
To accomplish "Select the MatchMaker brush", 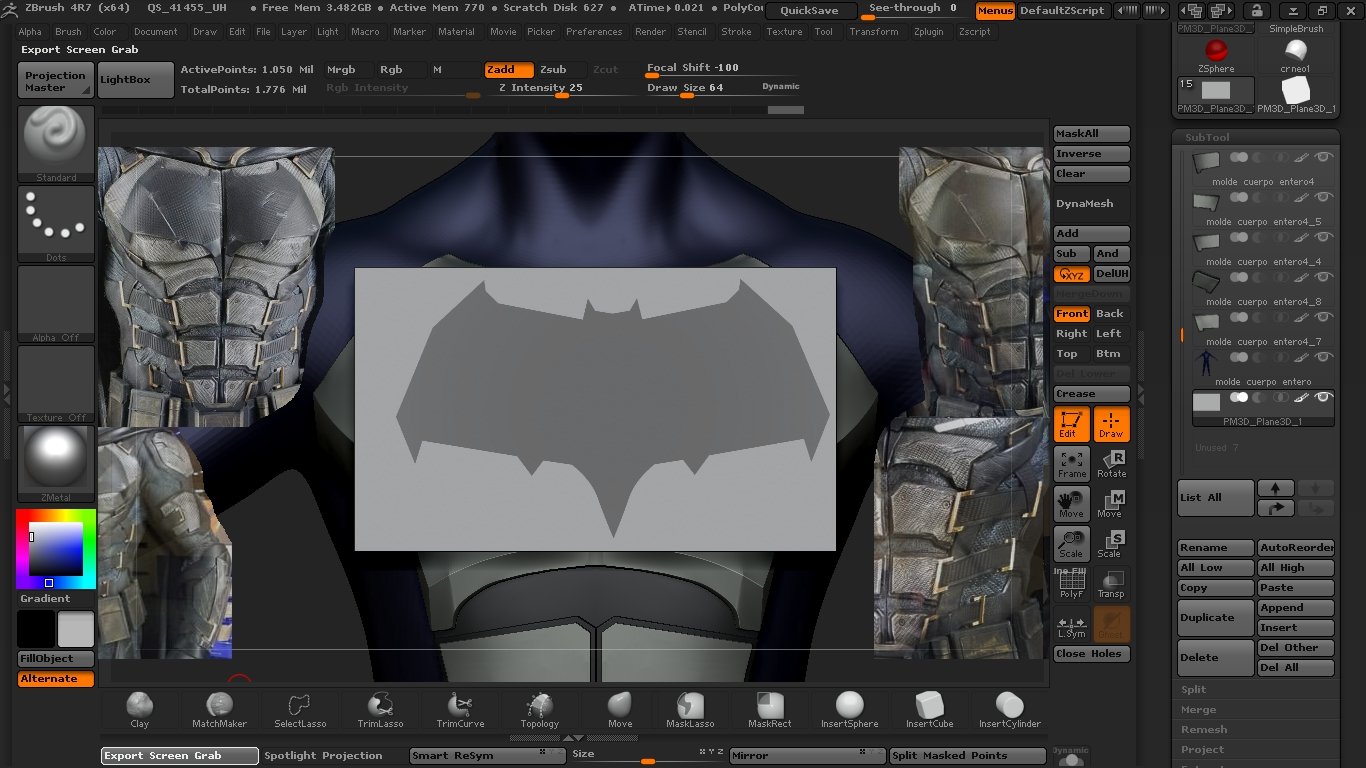I will (219, 709).
